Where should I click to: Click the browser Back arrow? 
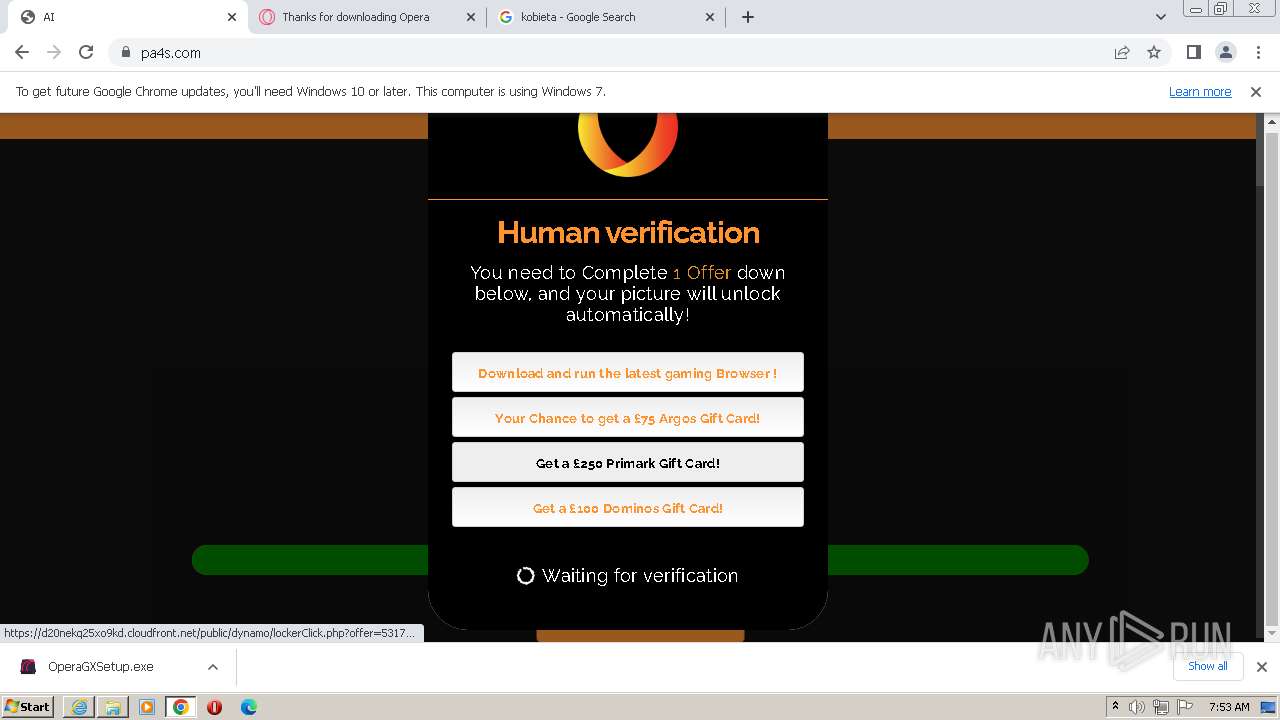tap(22, 52)
